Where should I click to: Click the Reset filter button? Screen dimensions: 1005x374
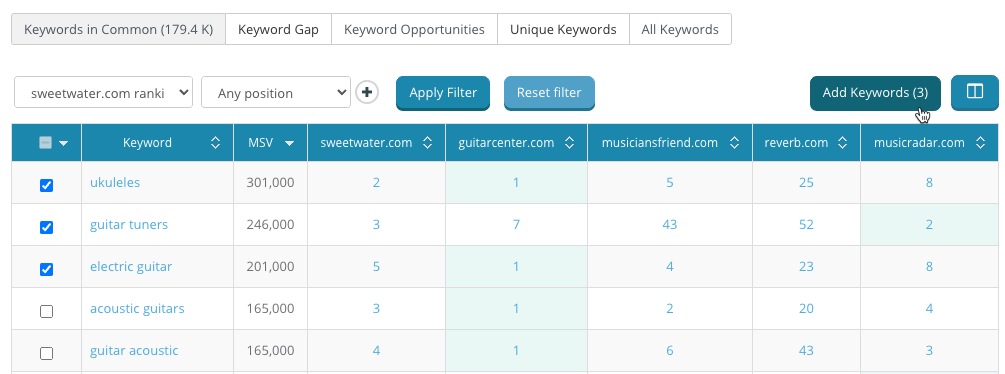coord(549,93)
